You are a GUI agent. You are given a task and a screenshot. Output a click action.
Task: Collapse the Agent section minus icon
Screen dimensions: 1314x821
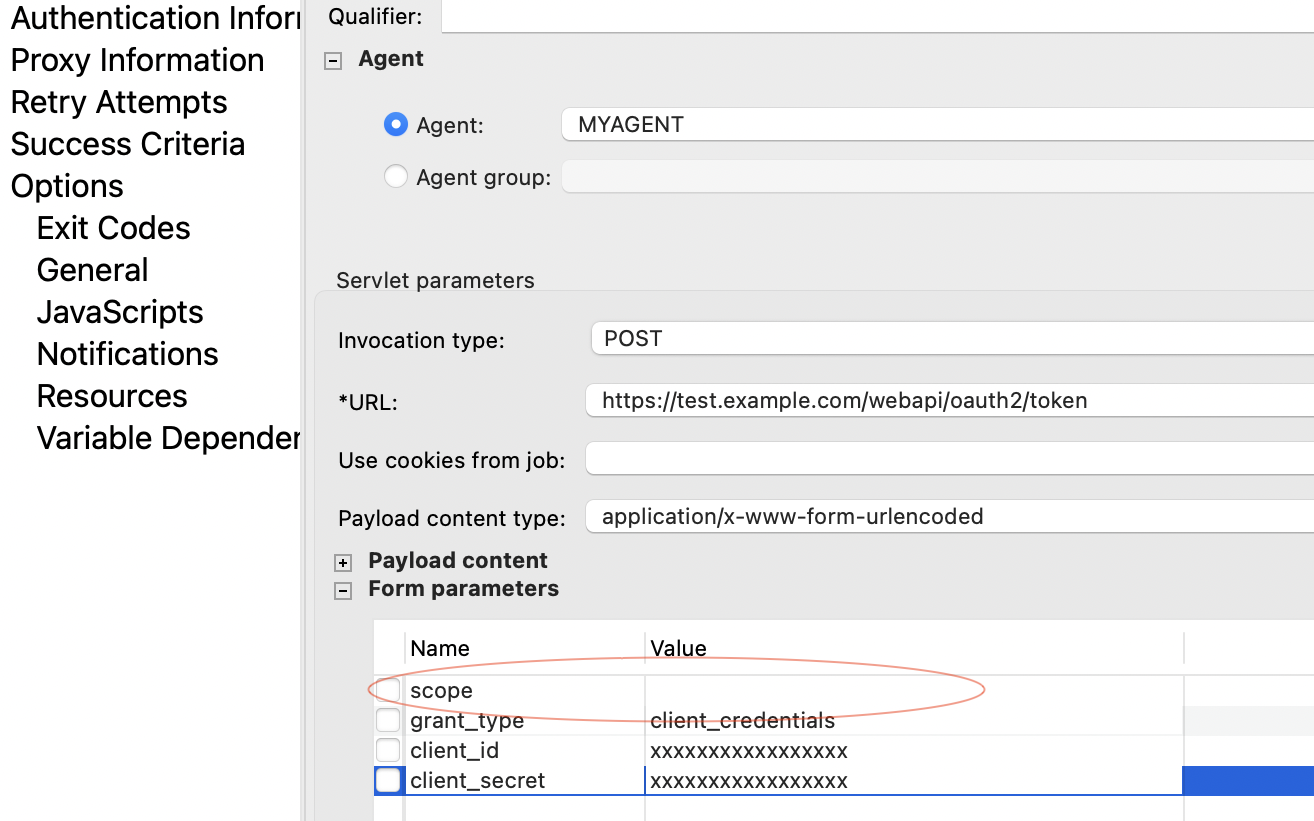click(x=332, y=61)
